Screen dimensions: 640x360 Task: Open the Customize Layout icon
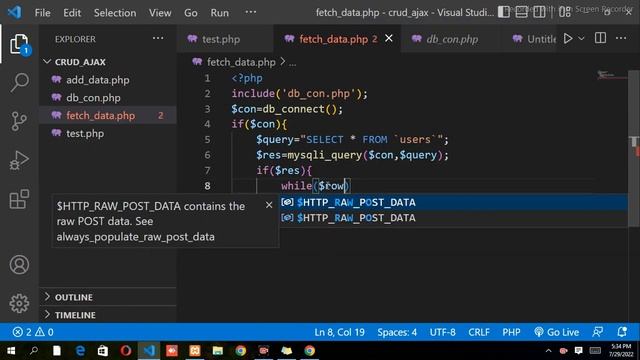564,12
